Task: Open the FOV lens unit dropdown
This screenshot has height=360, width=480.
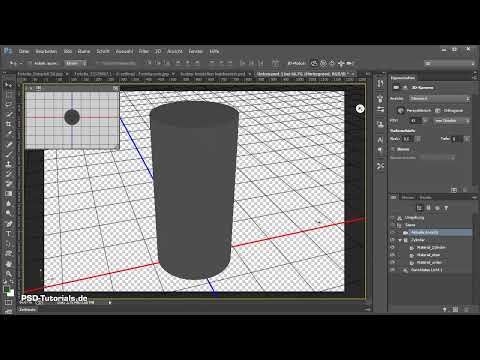Action: click(x=452, y=121)
